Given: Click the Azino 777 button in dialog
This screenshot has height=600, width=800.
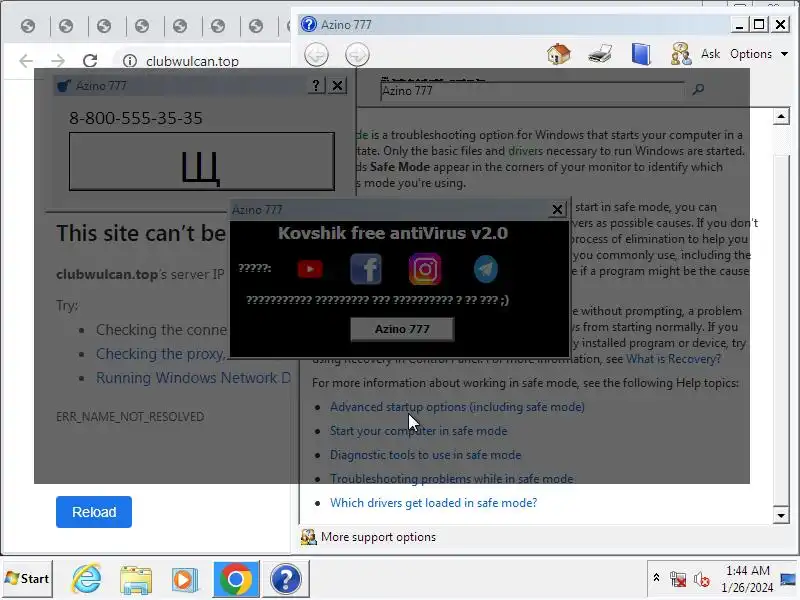Looking at the screenshot, I should (x=402, y=329).
